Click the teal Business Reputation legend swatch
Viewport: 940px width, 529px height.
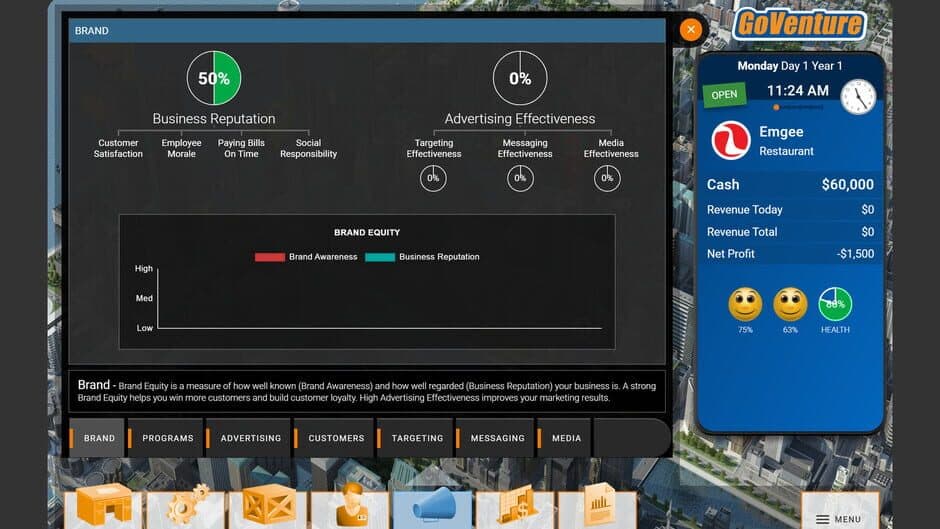click(380, 257)
